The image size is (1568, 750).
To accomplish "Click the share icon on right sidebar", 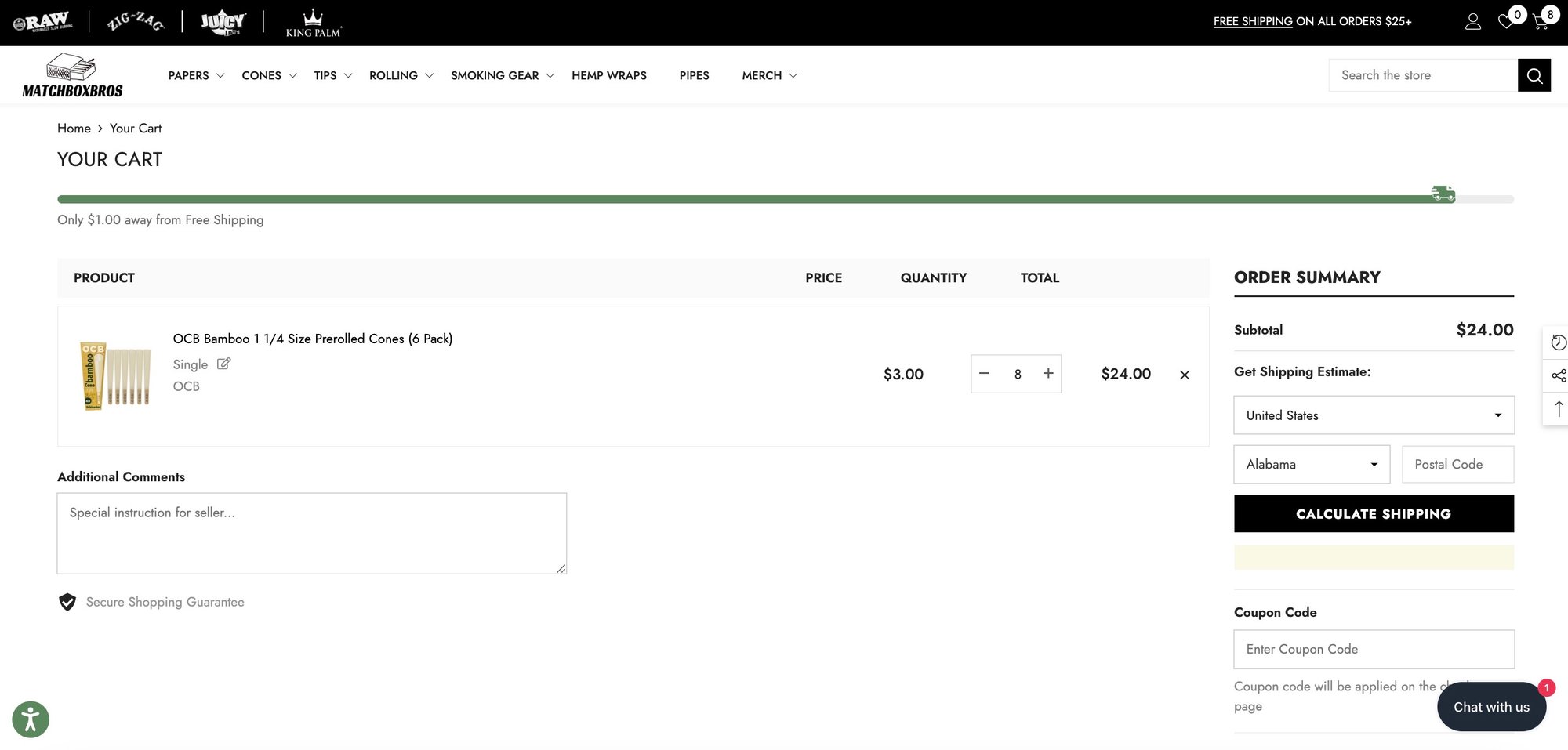I will click(x=1558, y=375).
